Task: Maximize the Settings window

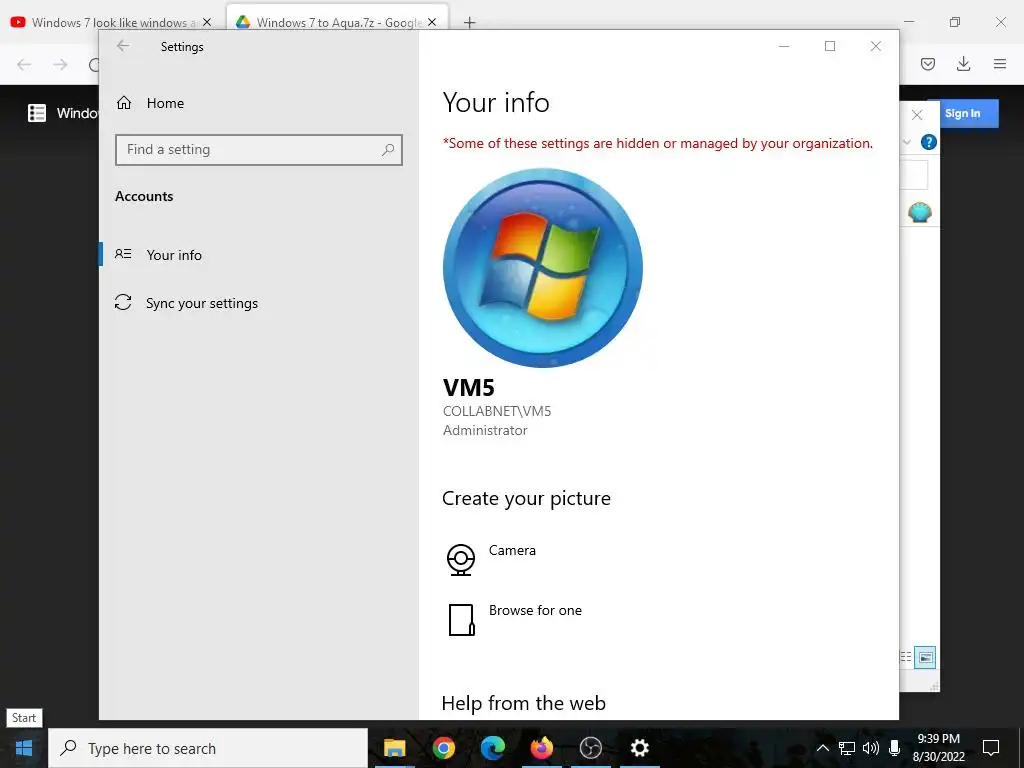Action: (829, 46)
